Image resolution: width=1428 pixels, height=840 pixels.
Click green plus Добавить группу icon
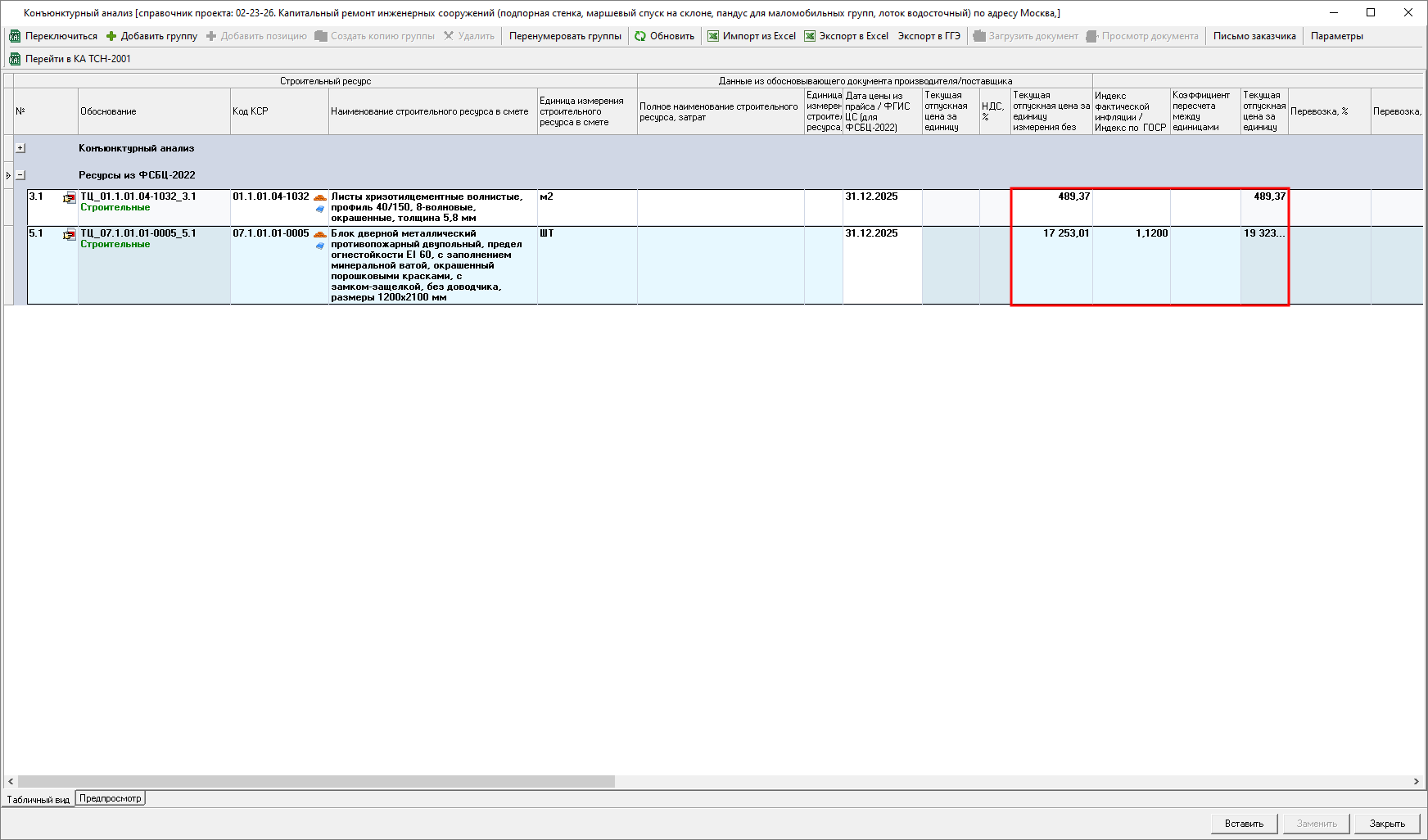coord(111,36)
